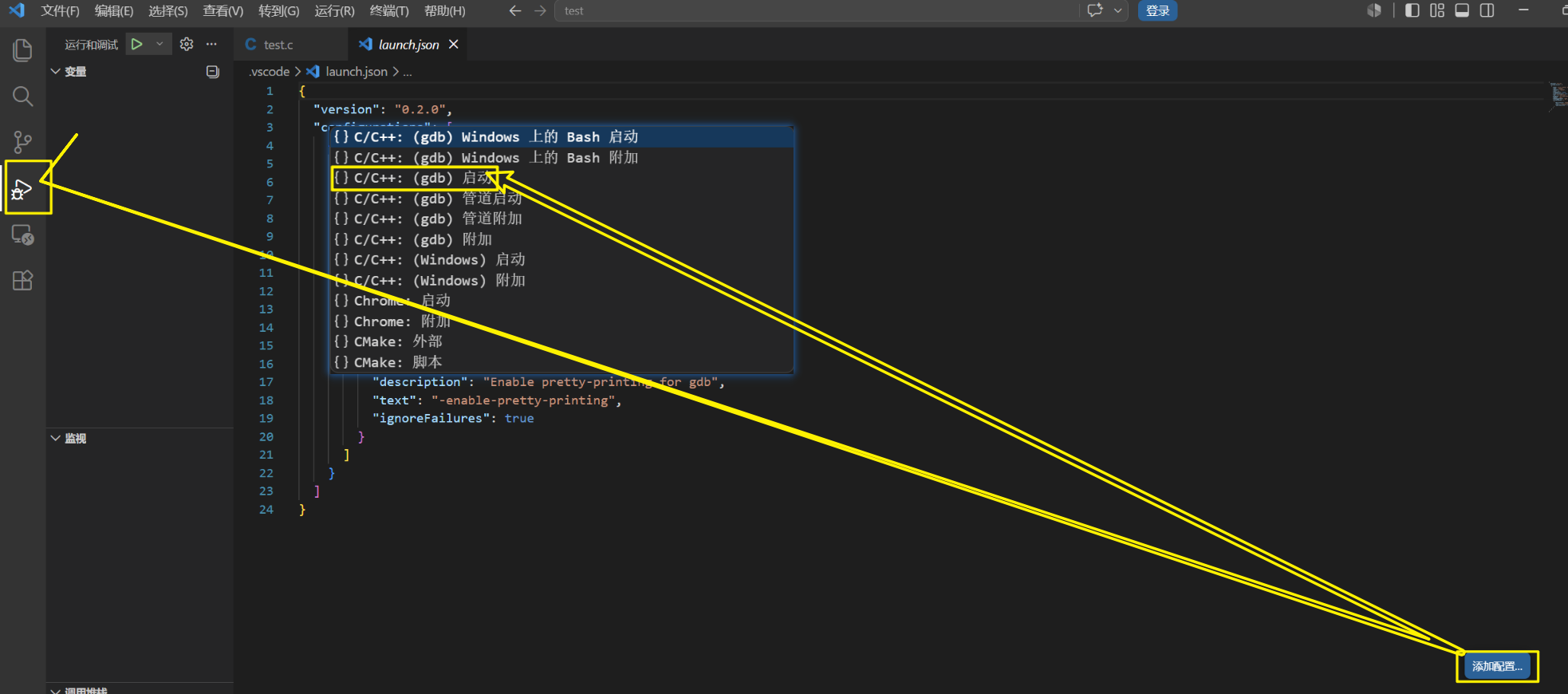Start debugging with the green play button
Viewport: 1568px width, 694px height.
137,44
